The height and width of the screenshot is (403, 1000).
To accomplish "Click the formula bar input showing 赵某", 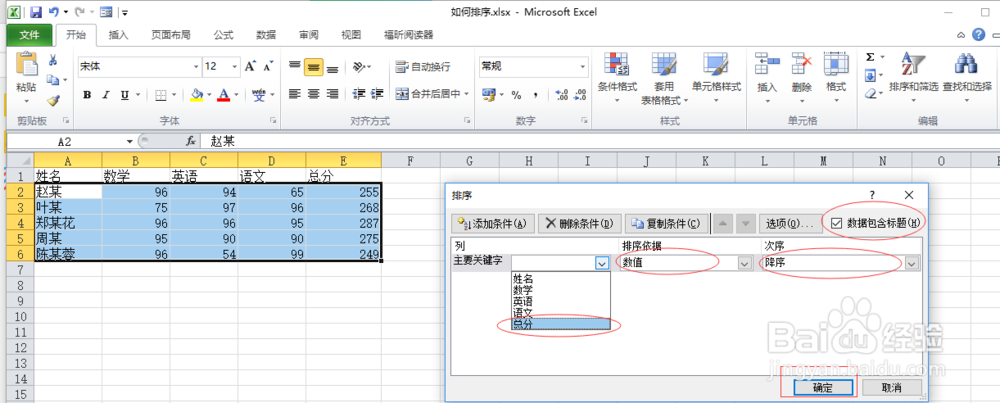I will click(599, 141).
